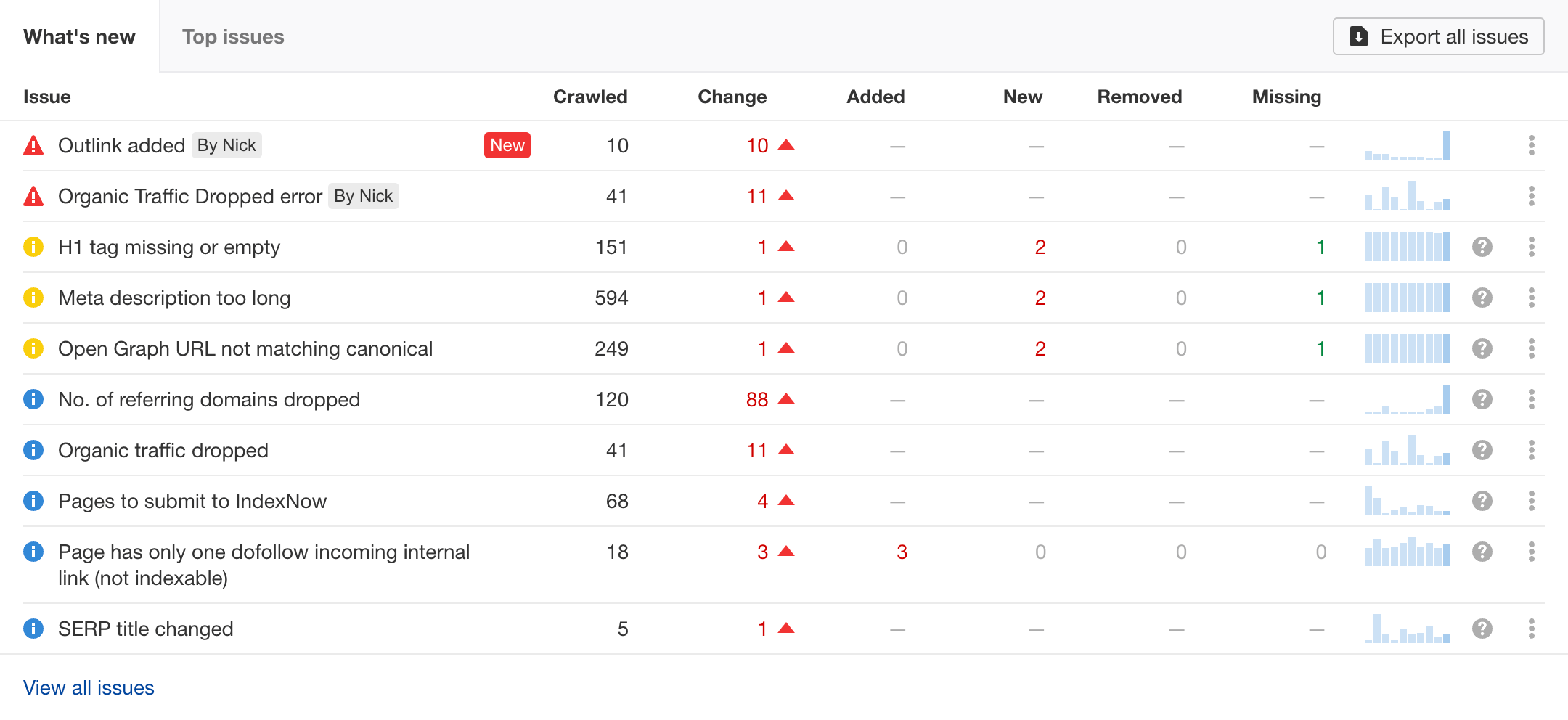Screen dimensions: 1568x720
Task: Click the help icon for Open Graph URL issue
Action: click(1482, 348)
